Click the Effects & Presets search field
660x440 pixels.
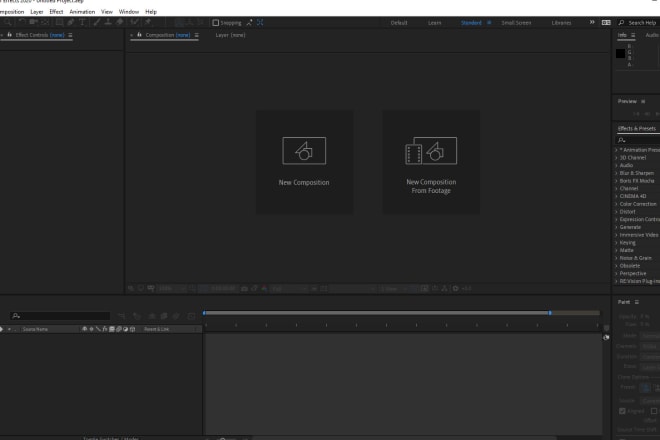[637, 140]
